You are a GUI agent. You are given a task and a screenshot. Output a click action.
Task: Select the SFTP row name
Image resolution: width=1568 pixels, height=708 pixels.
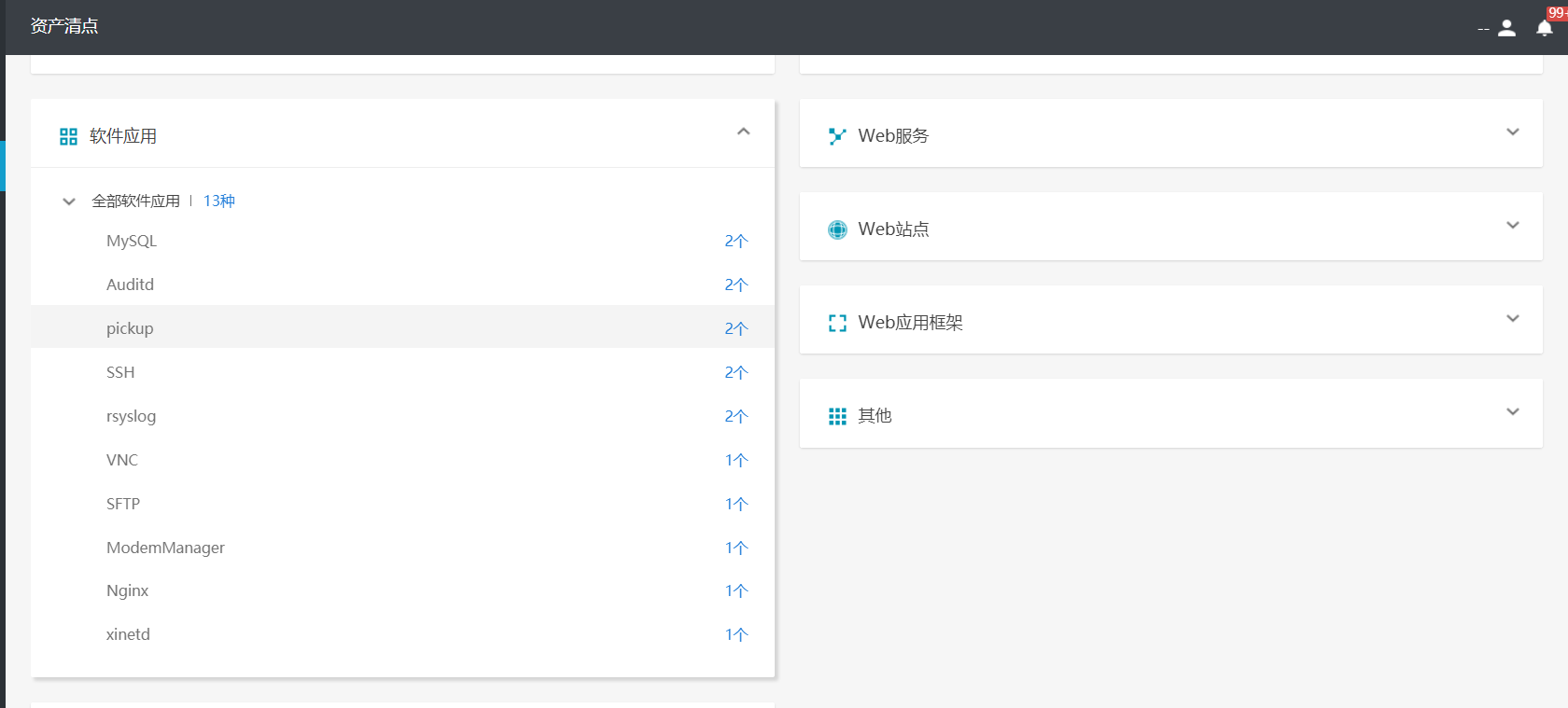point(123,504)
